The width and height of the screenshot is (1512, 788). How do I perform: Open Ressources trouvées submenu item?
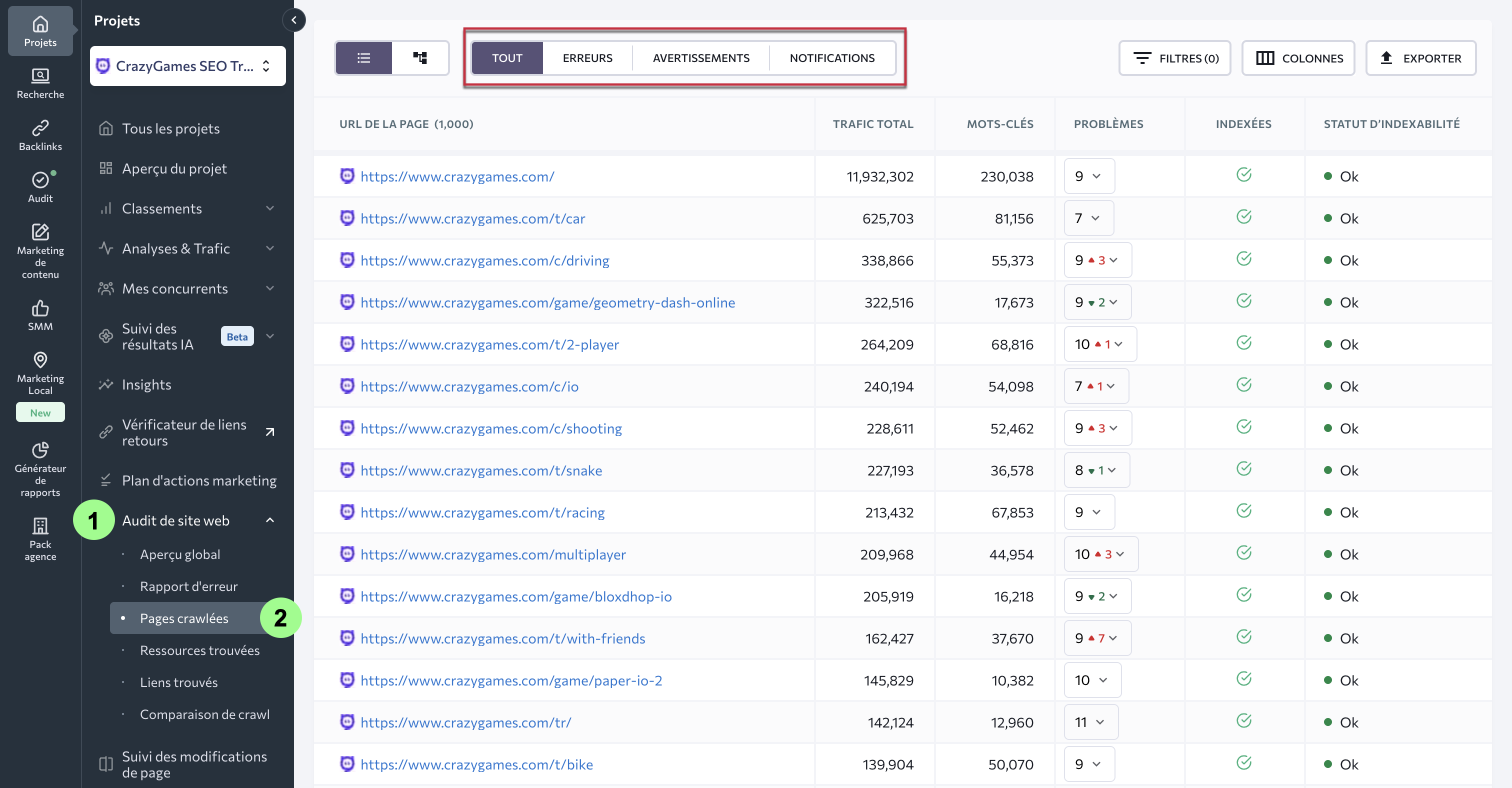coord(199,650)
